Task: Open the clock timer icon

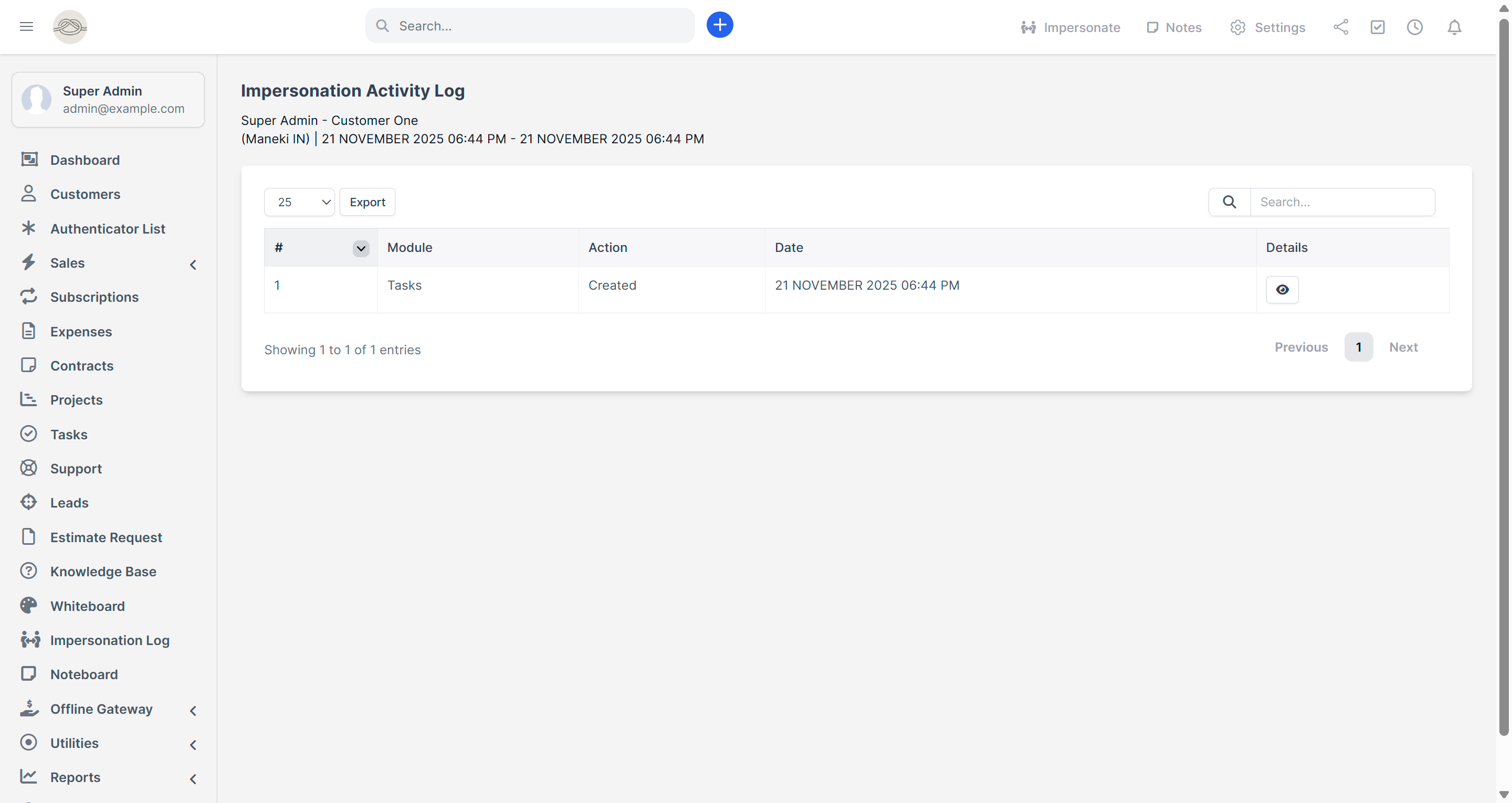Action: click(x=1414, y=27)
